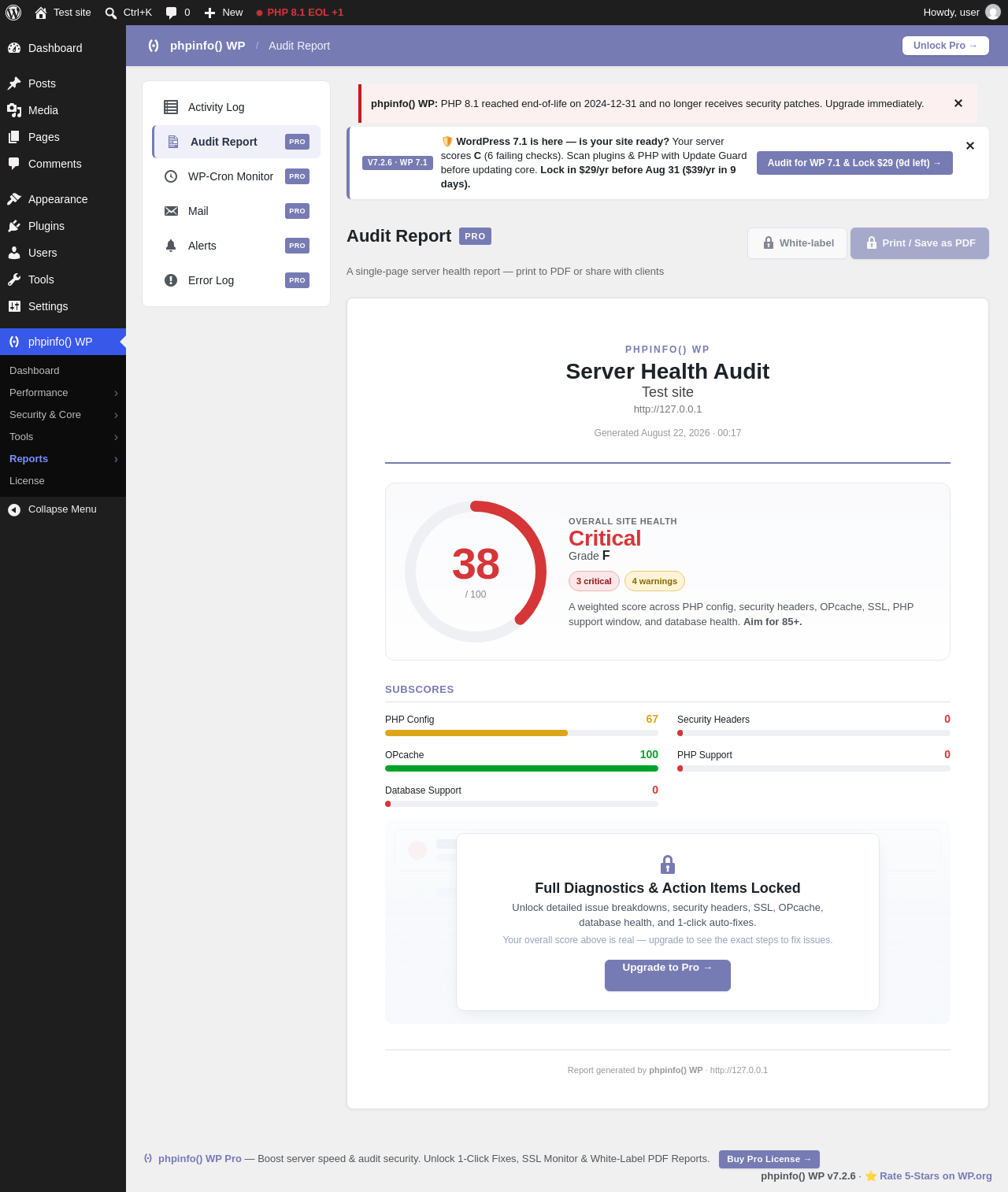Click the 4 warnings badge
This screenshot has height=1192, width=1008.
(654, 581)
